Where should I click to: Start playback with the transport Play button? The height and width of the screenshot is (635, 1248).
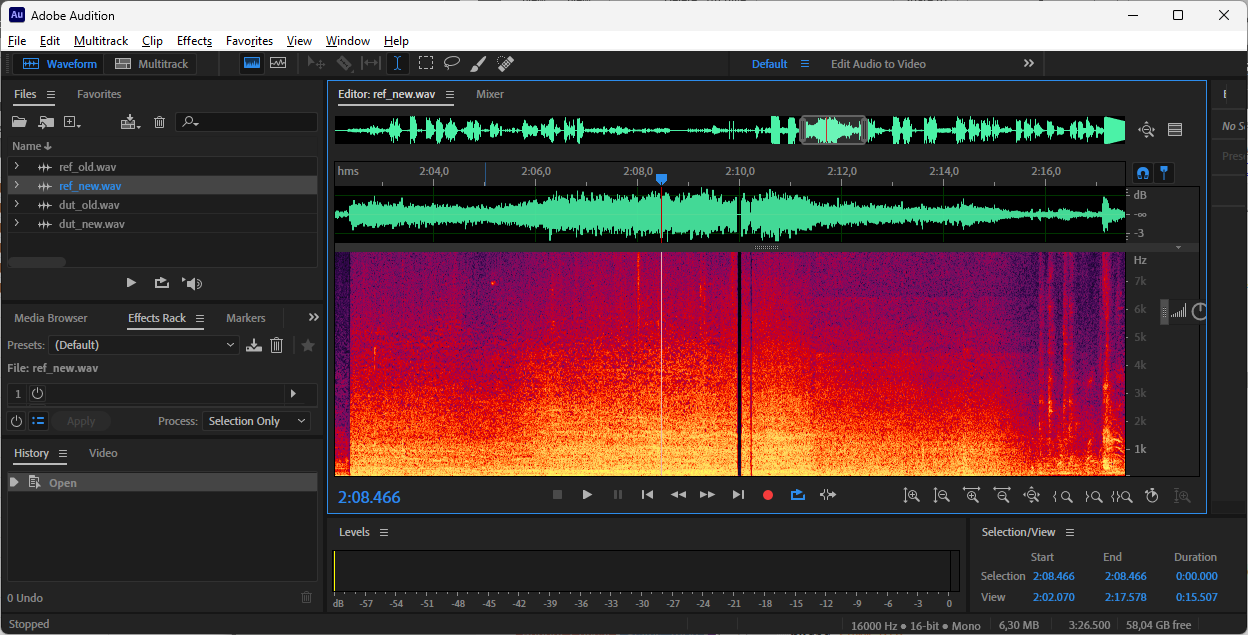click(587, 495)
